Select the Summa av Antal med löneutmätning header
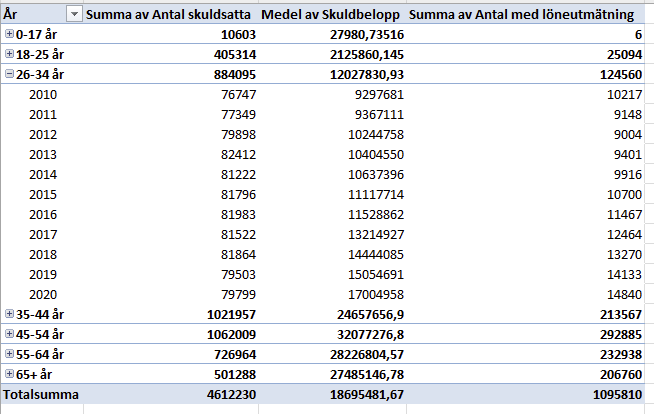Viewport: 654px width, 414px height. click(521, 15)
